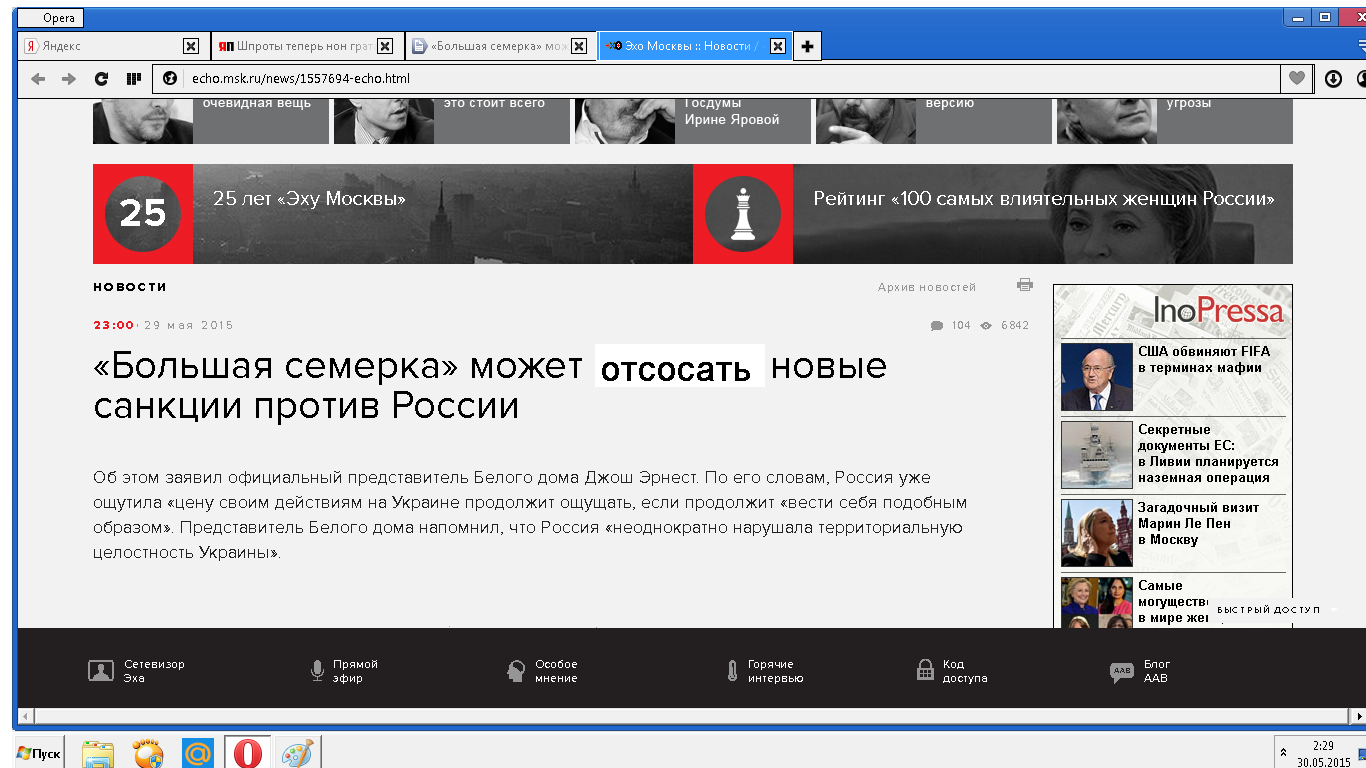This screenshot has width=1366, height=768.
Task: Open the Сетевизор Эха link
Action: pyautogui.click(x=154, y=671)
